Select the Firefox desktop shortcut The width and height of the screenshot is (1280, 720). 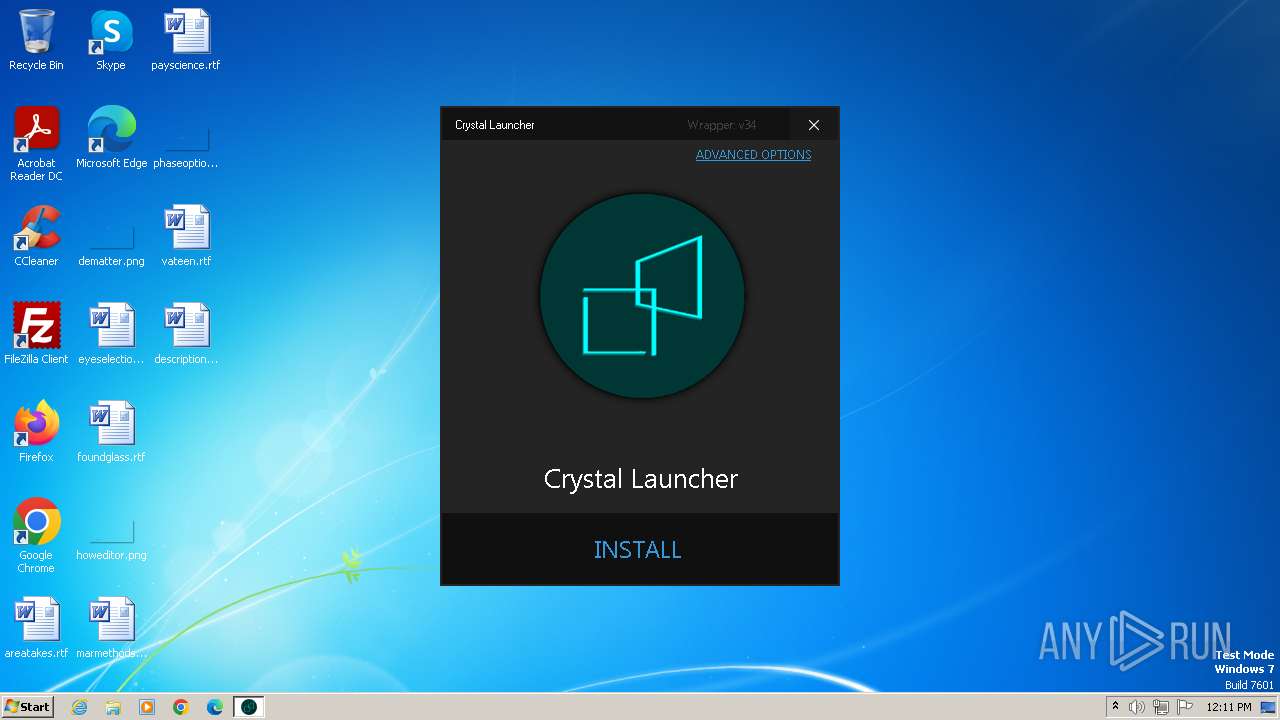click(x=36, y=432)
